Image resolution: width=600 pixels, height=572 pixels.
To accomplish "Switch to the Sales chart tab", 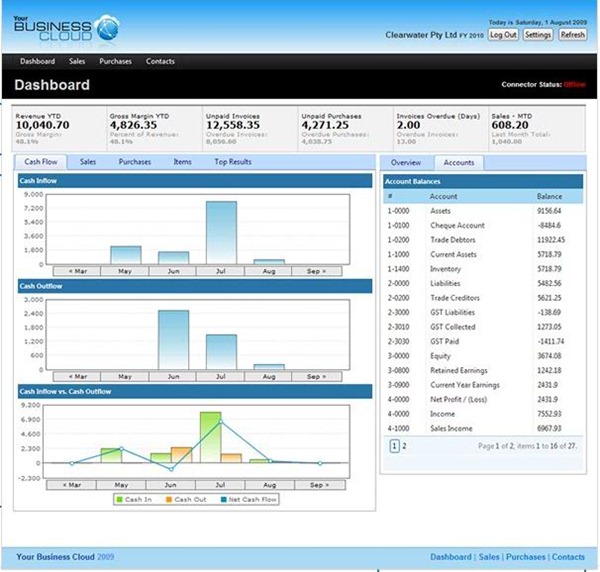I will coord(88,162).
